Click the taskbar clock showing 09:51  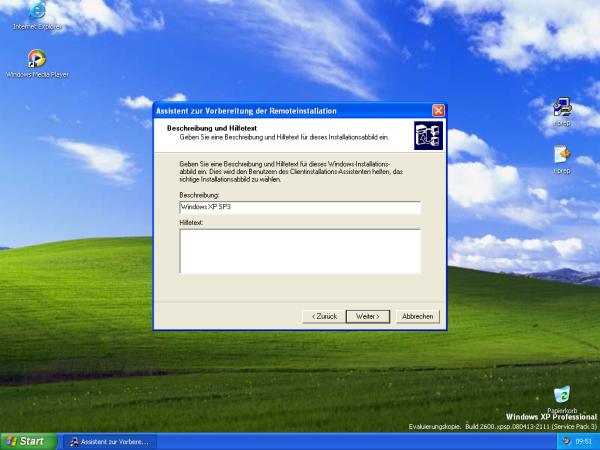click(x=584, y=442)
